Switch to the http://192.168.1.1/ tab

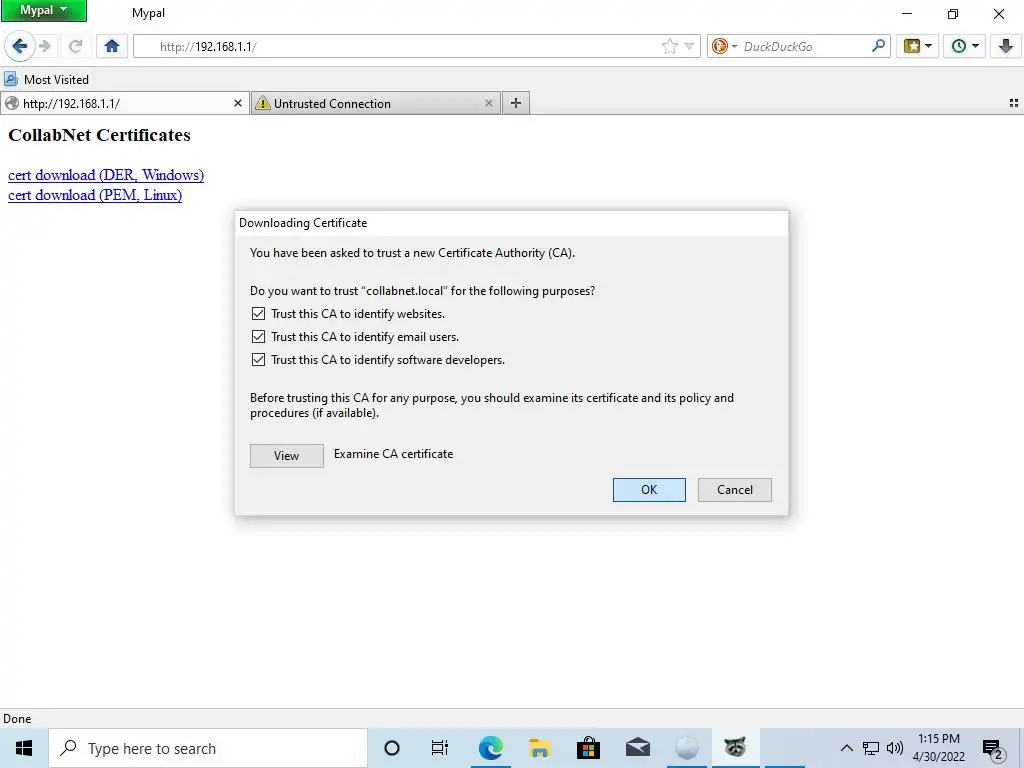click(124, 103)
